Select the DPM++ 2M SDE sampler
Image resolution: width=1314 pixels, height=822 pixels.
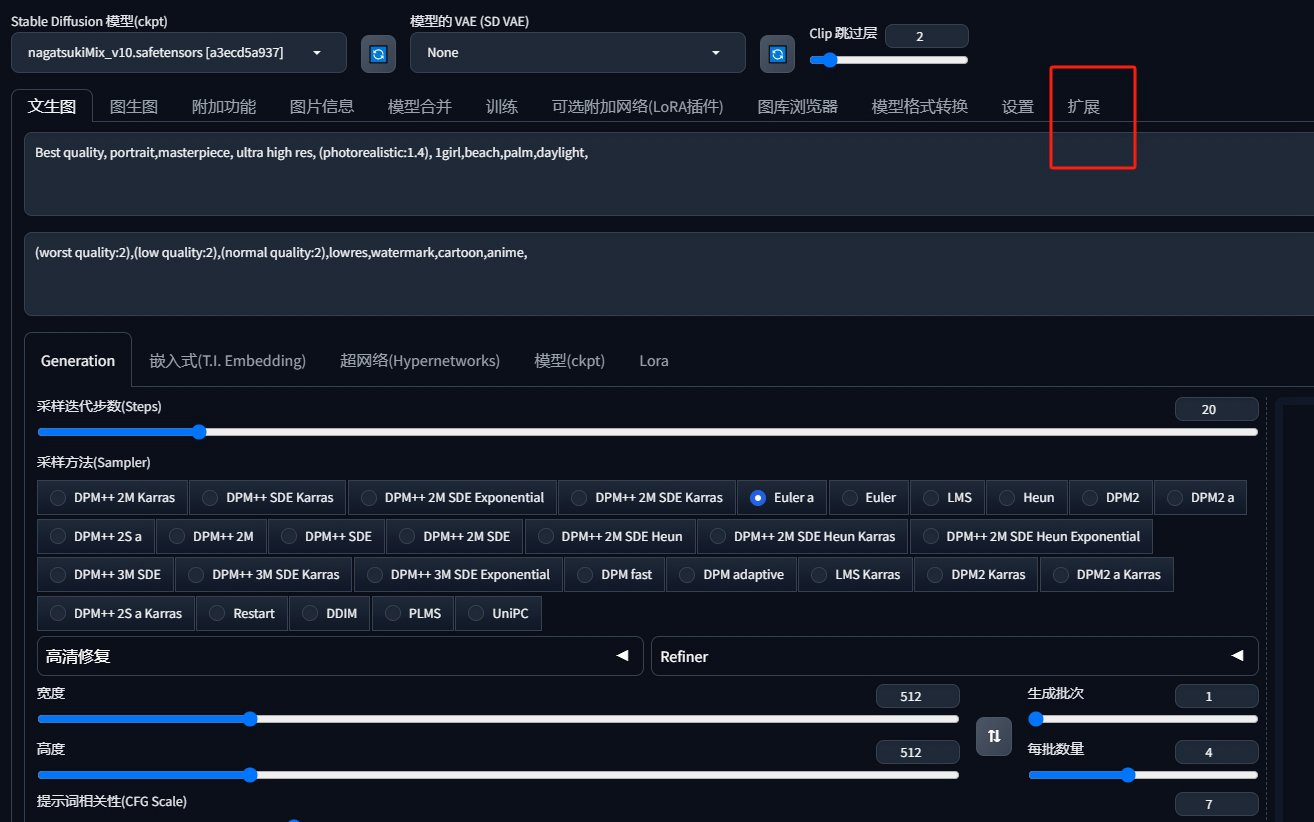tap(454, 536)
